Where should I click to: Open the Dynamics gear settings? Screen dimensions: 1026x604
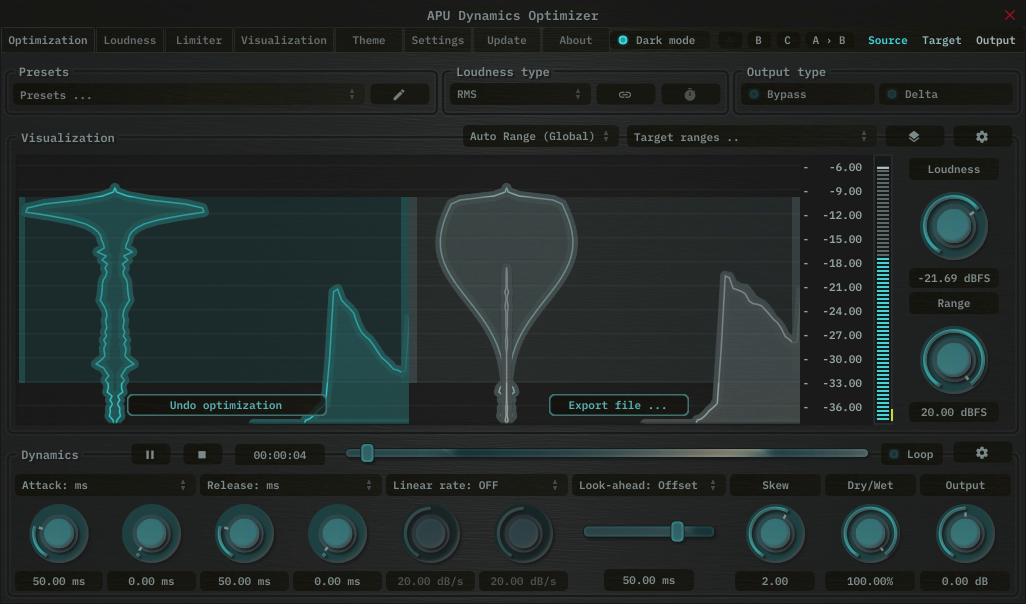(x=981, y=453)
